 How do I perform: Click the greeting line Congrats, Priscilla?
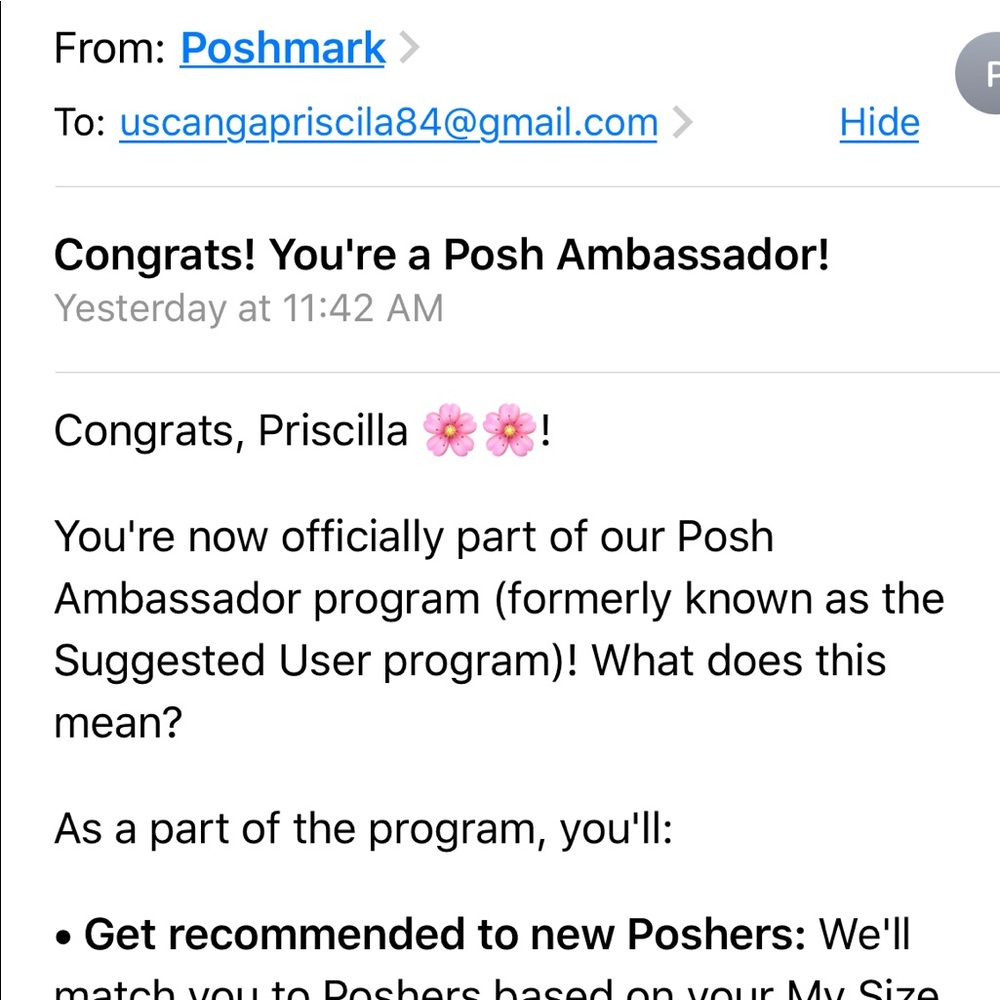pos(229,430)
